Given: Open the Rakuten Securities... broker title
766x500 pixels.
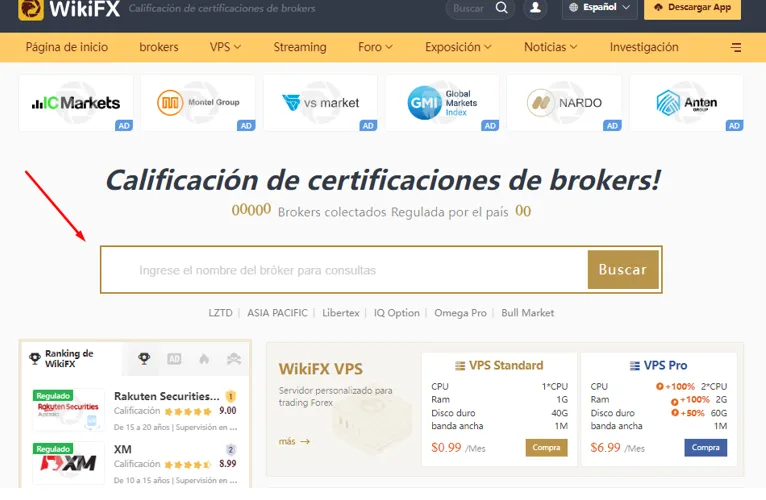Looking at the screenshot, I should pos(167,396).
